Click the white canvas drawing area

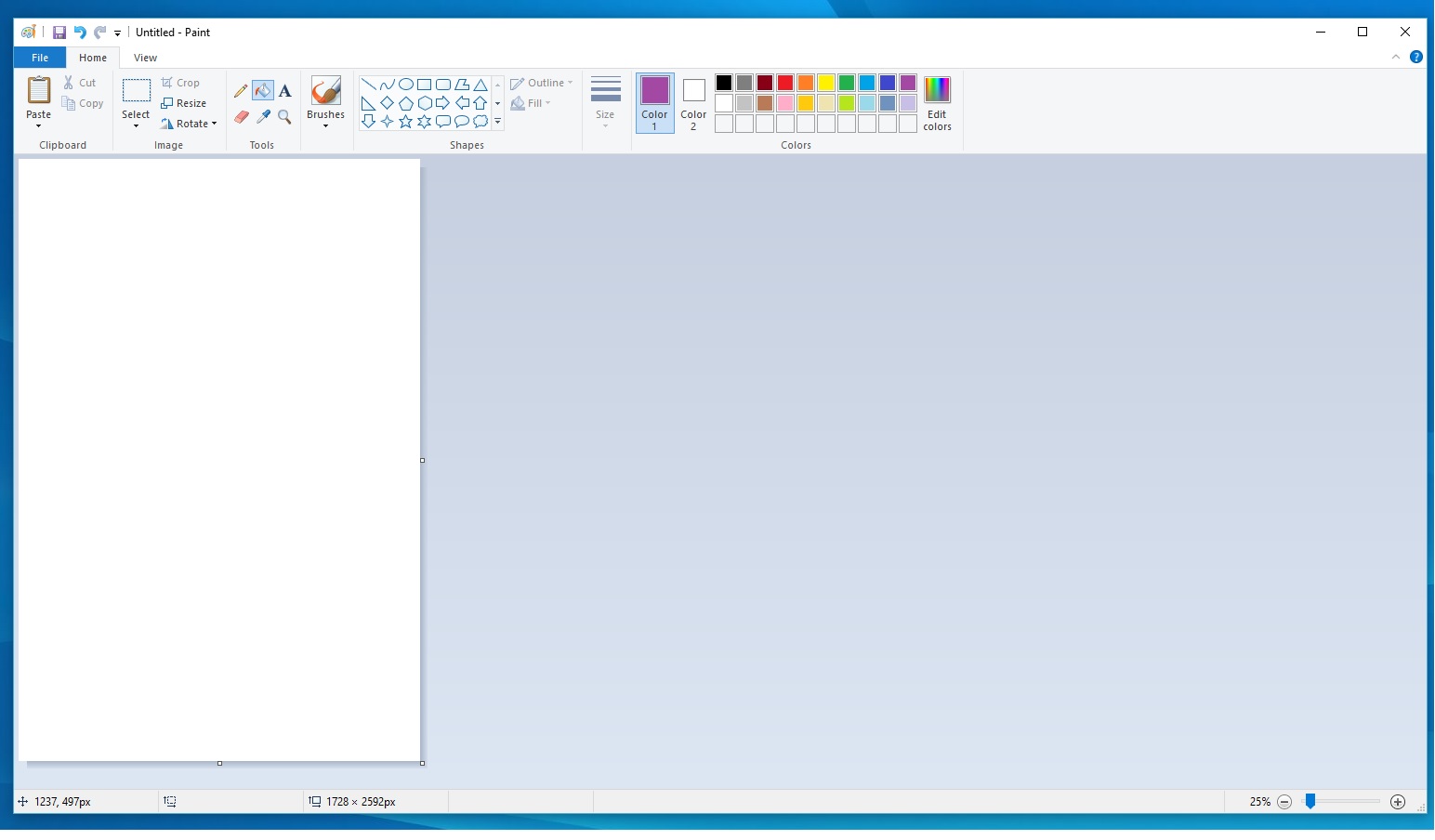[219, 460]
